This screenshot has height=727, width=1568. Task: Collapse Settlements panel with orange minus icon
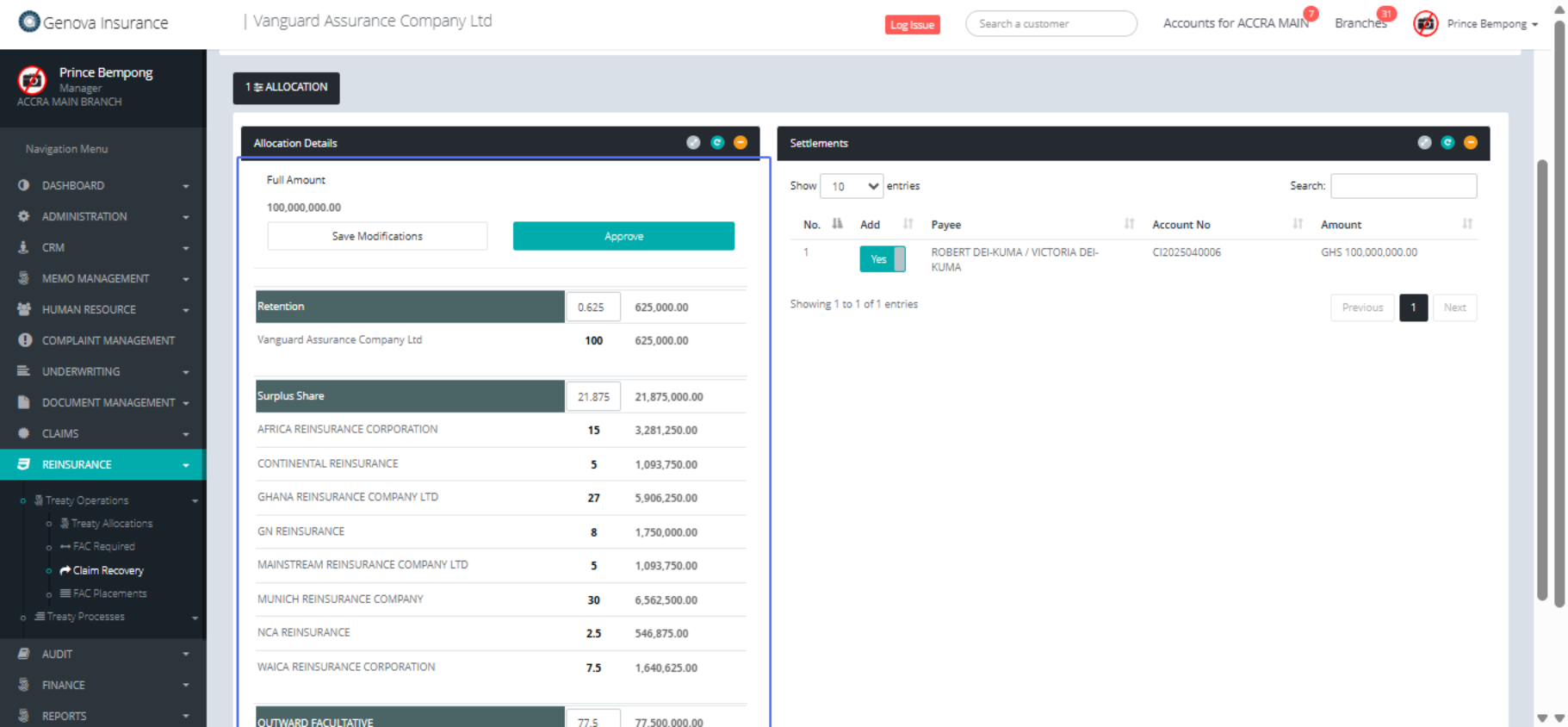[1471, 143]
